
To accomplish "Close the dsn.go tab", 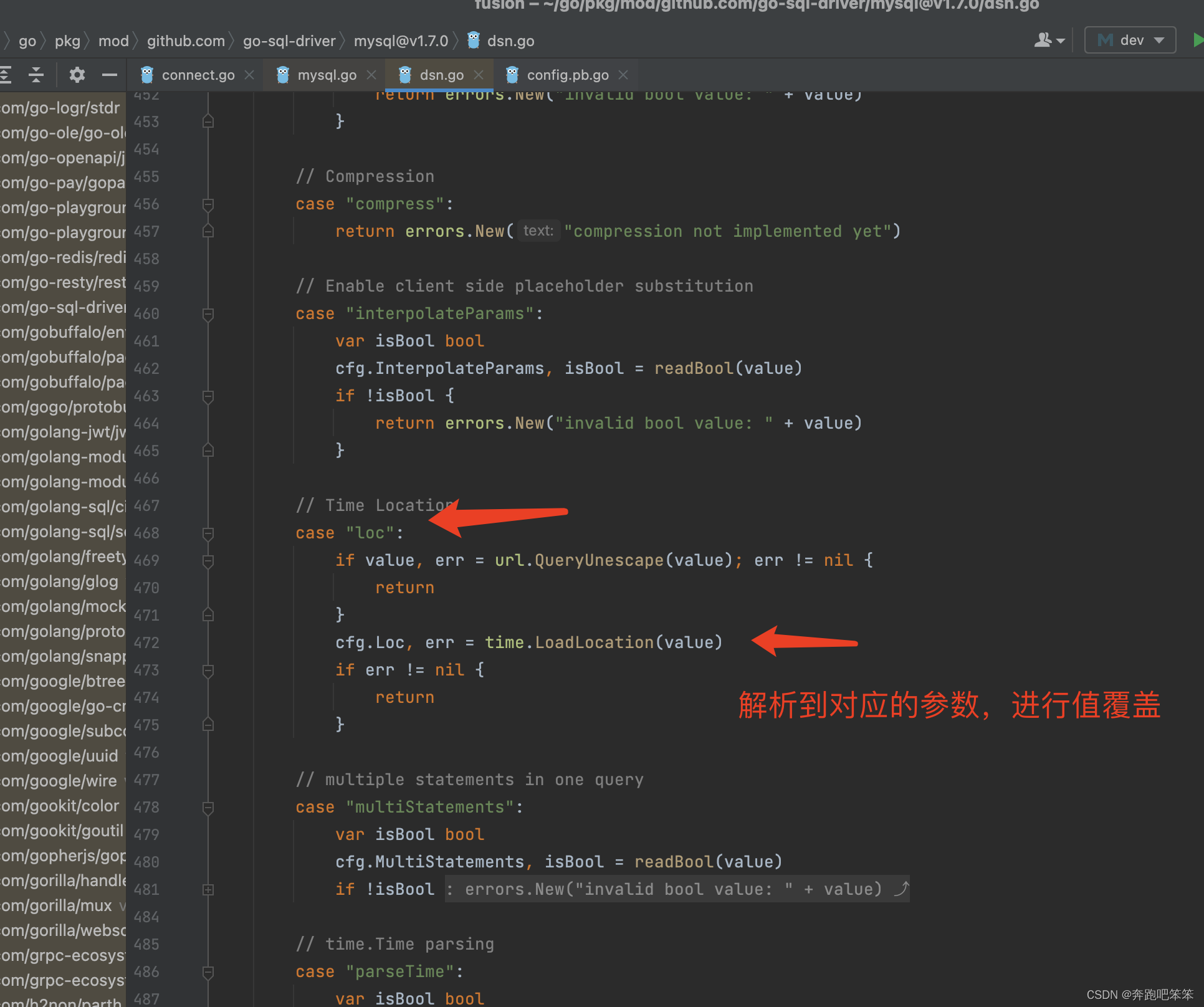I will [479, 75].
